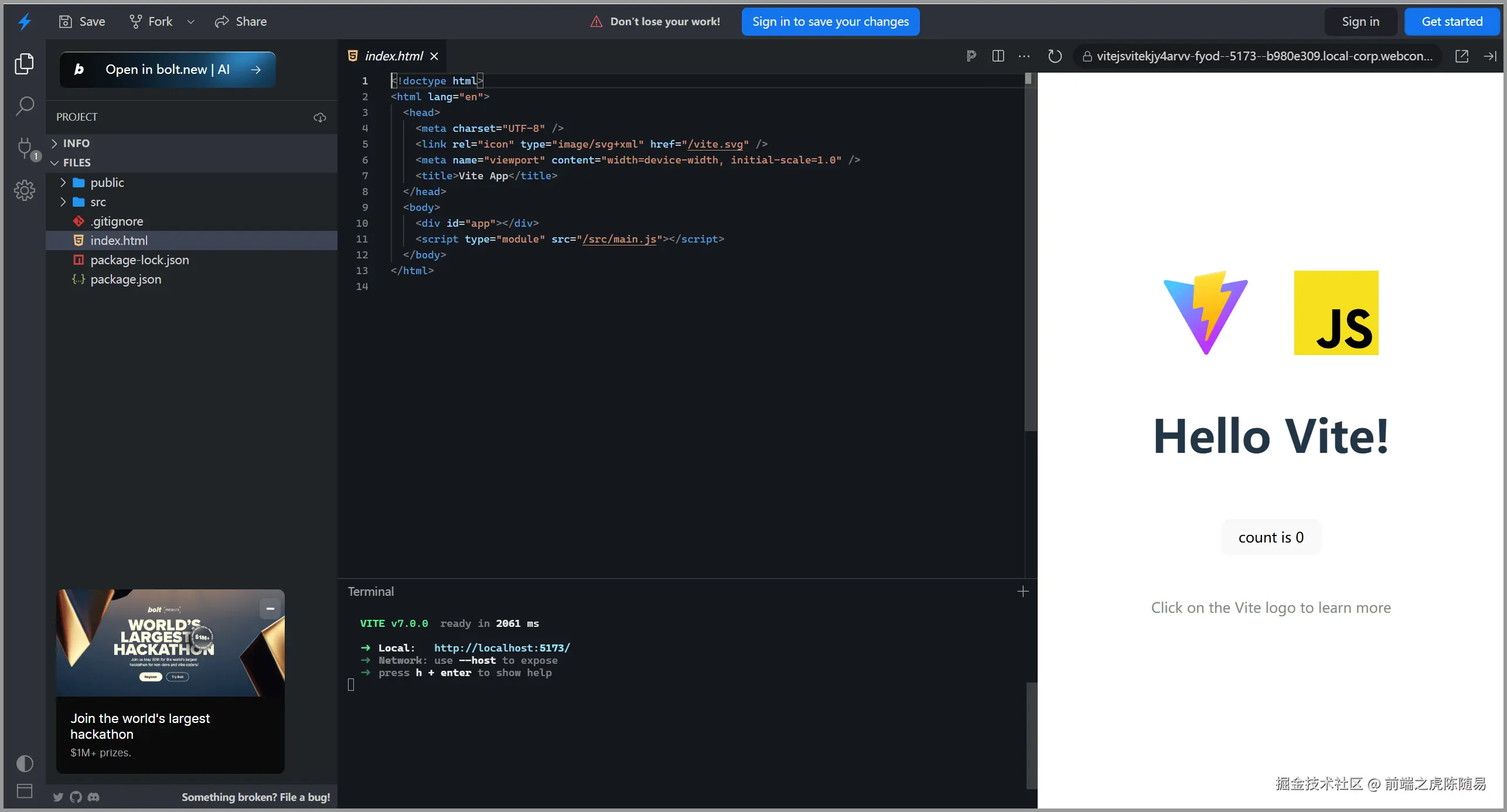This screenshot has width=1507, height=812.
Task: Click the localhost:5173 link in terminal
Action: click(502, 648)
